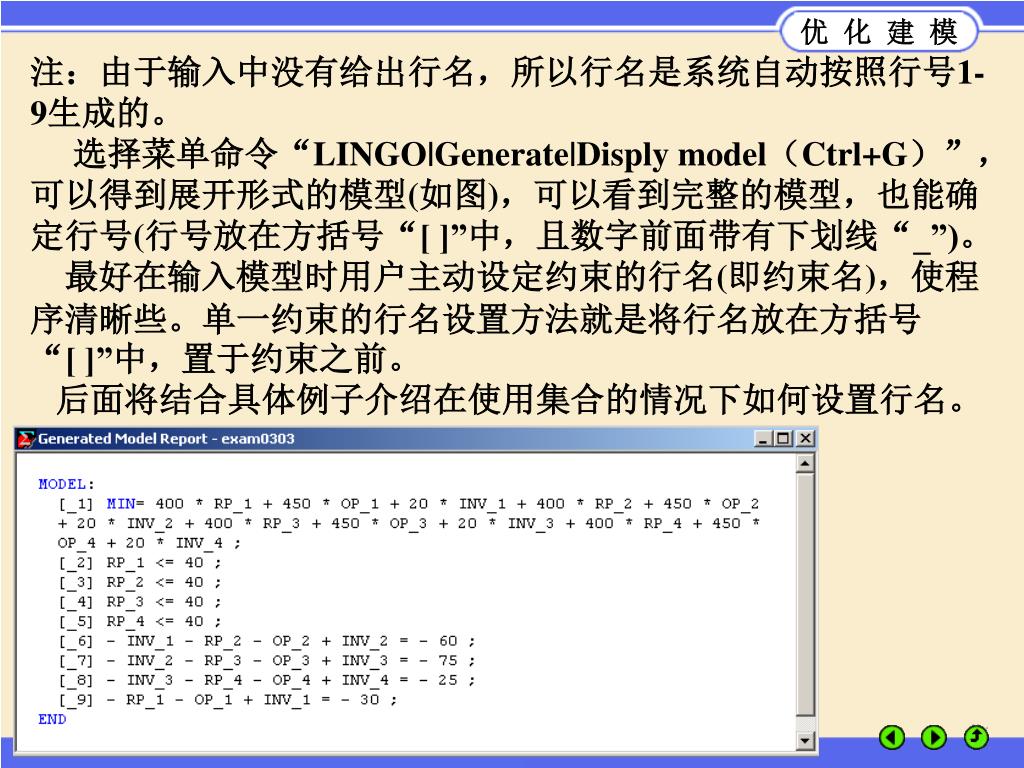Click the title bar text 'Generated Model Report - exam0303'

[166, 439]
